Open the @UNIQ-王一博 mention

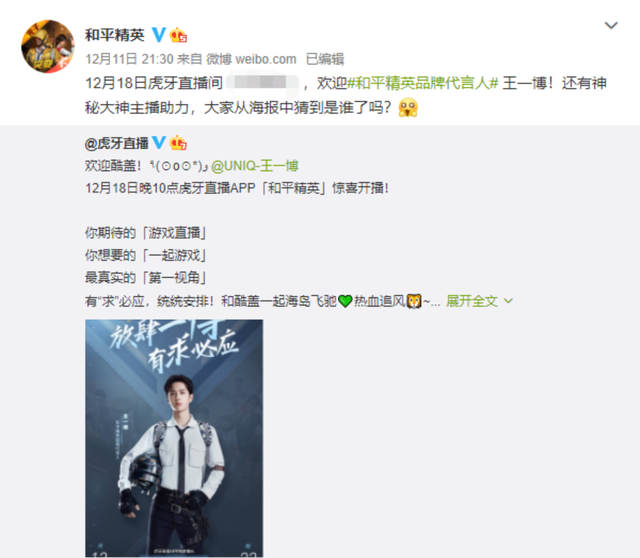tap(255, 166)
